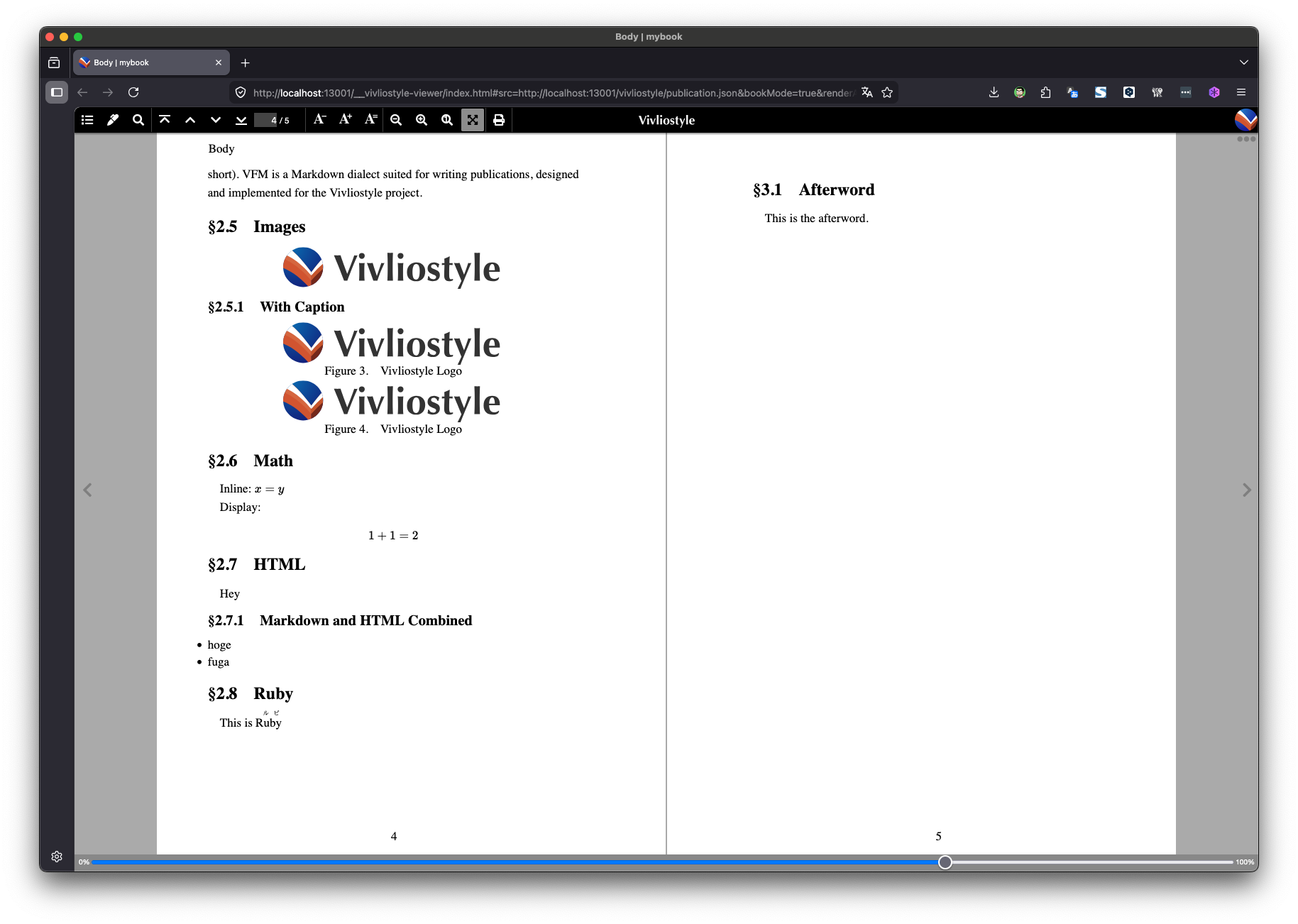Open the extensions puzzle-piece menu
This screenshot has height=924, width=1298.
pos(1045,92)
